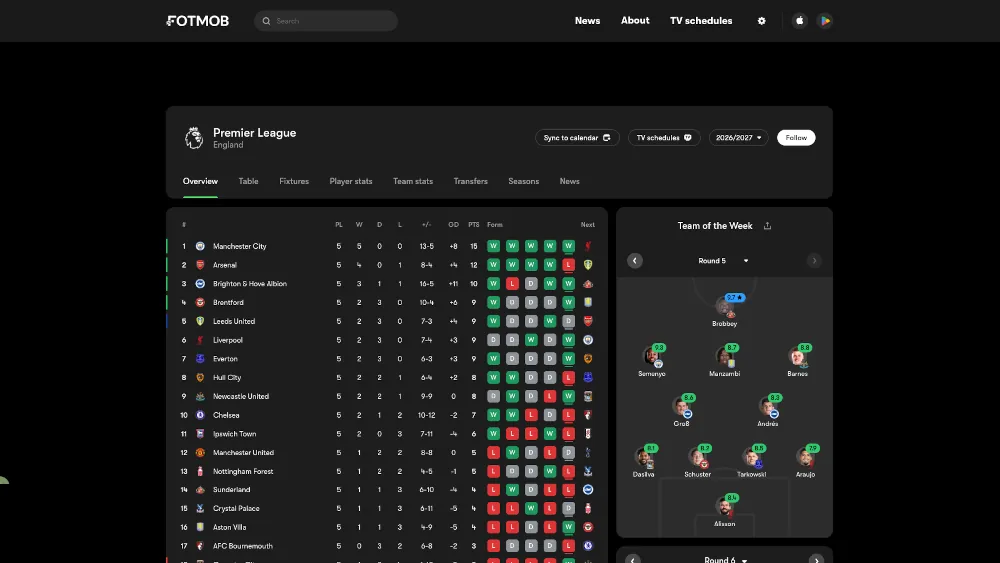1000x563 pixels.
Task: Follow the Premier League
Action: [796, 138]
